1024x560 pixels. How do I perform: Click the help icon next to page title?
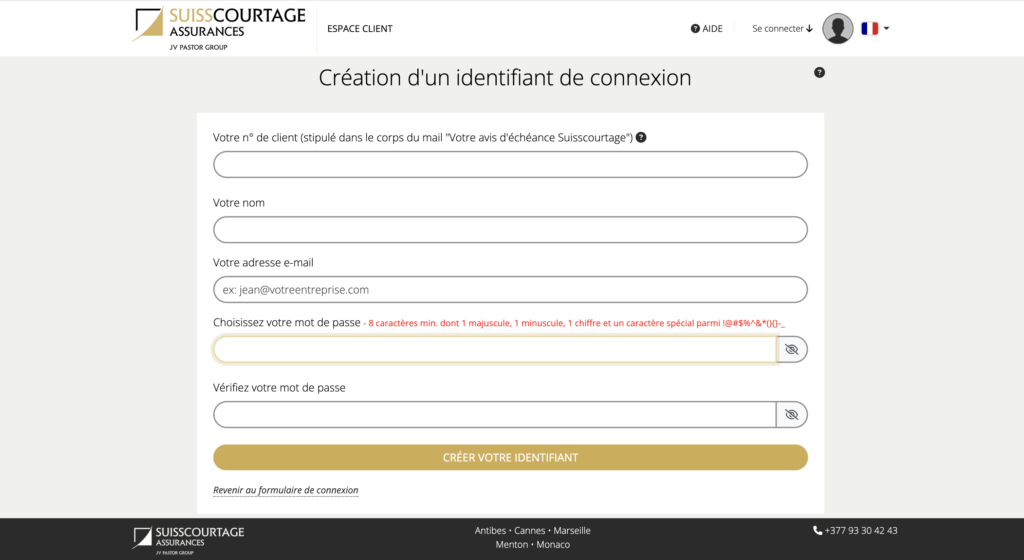(x=819, y=72)
